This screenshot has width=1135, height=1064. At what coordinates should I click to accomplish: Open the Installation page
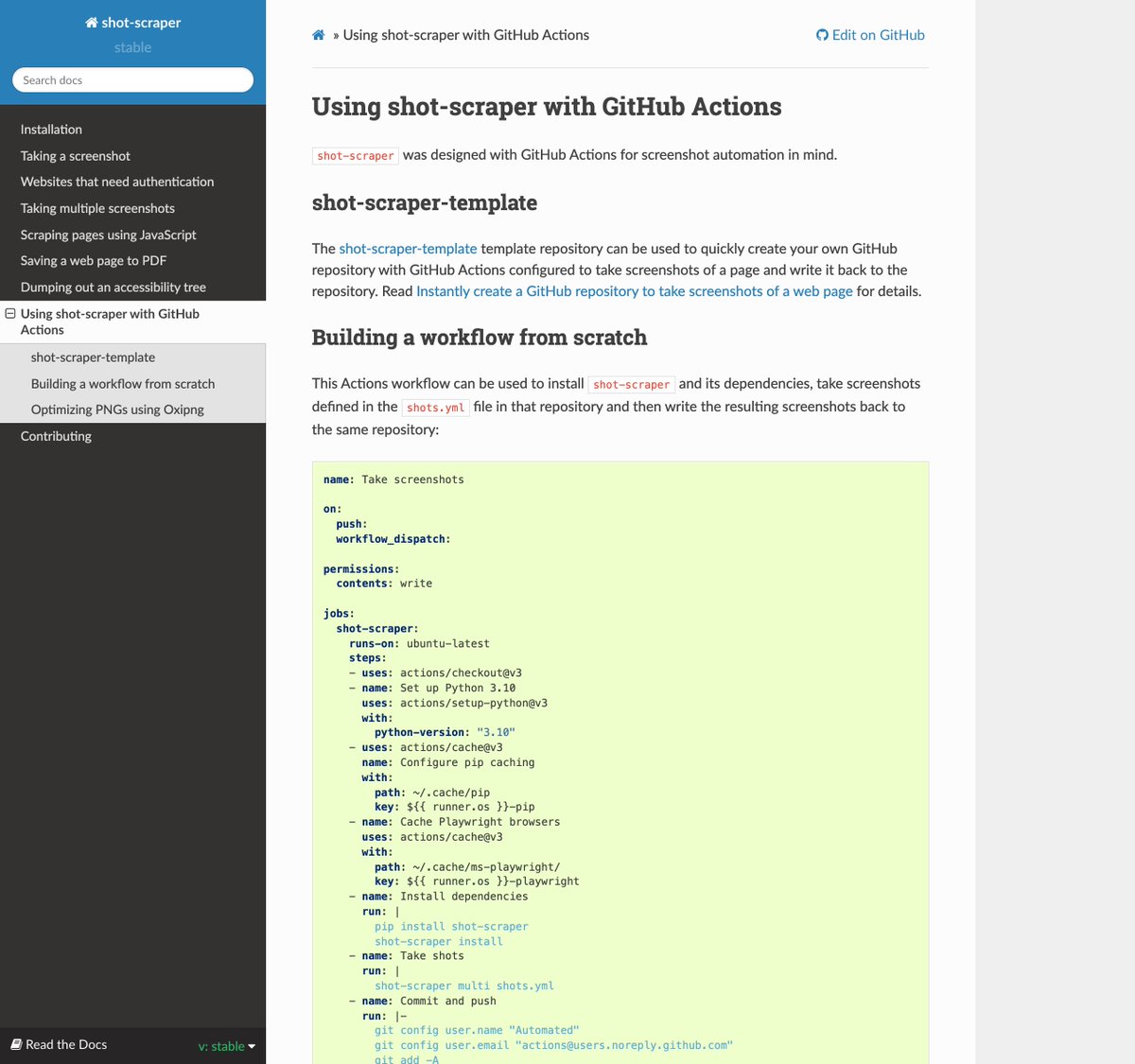click(51, 130)
